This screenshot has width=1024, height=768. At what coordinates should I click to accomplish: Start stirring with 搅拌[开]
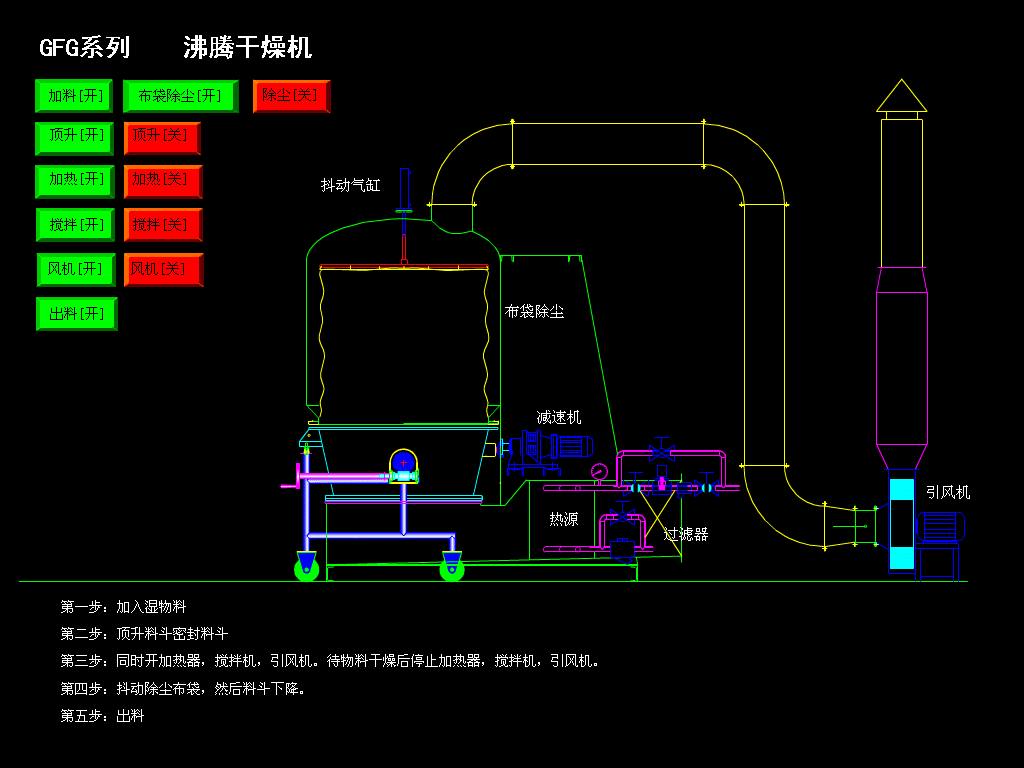point(75,224)
